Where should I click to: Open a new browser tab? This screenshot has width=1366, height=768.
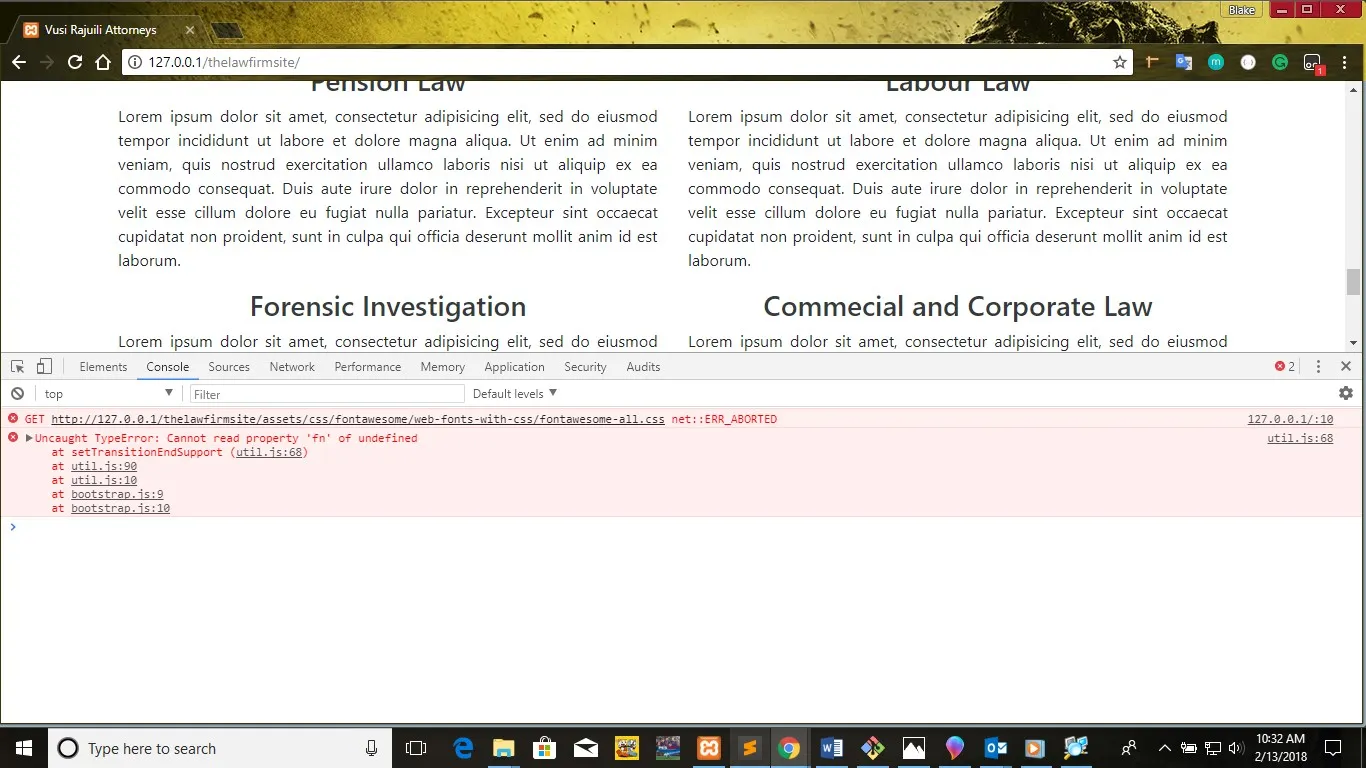(x=228, y=31)
